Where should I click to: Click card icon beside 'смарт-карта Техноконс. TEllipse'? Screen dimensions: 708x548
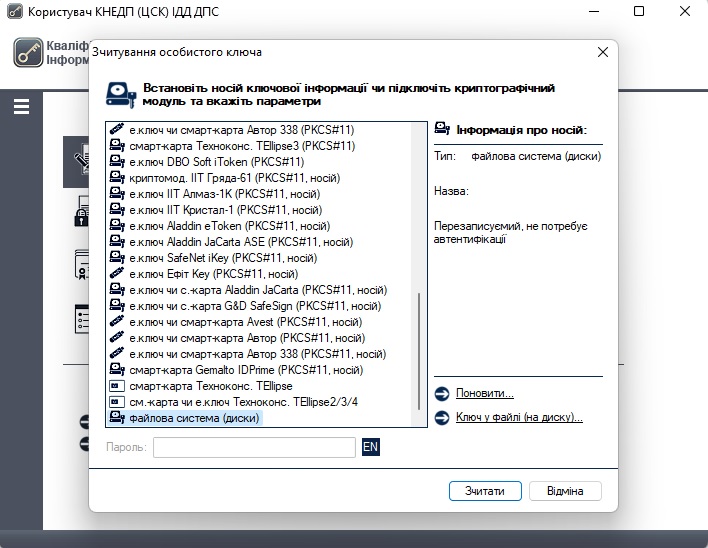coord(117,386)
